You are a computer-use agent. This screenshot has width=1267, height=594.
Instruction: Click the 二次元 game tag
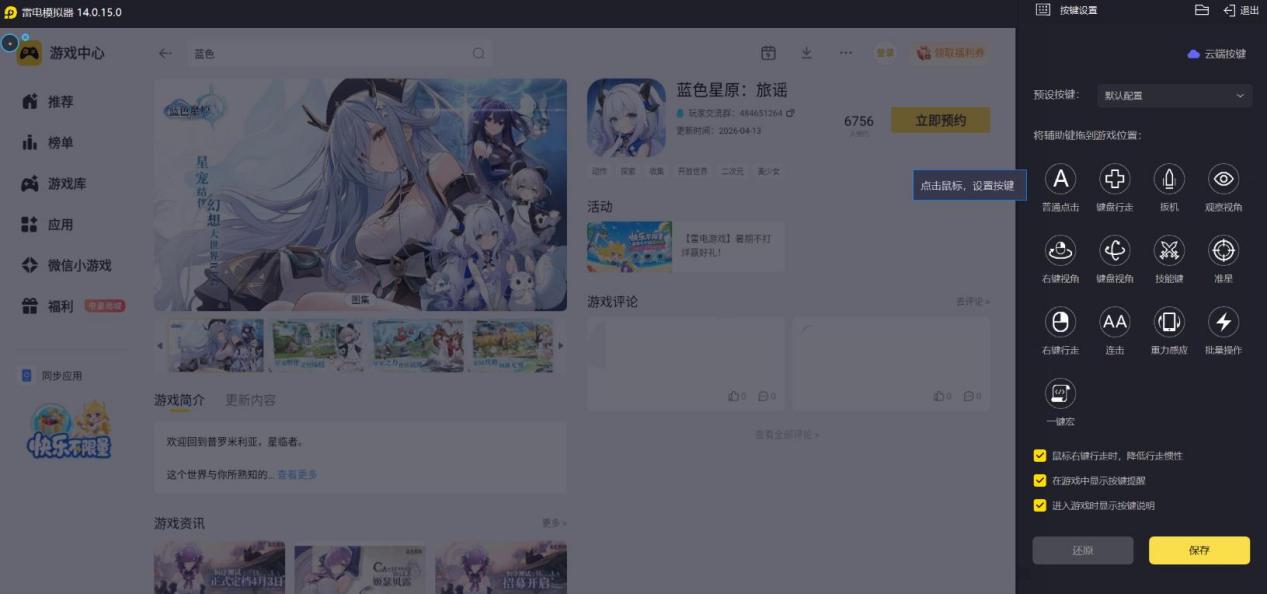point(733,171)
